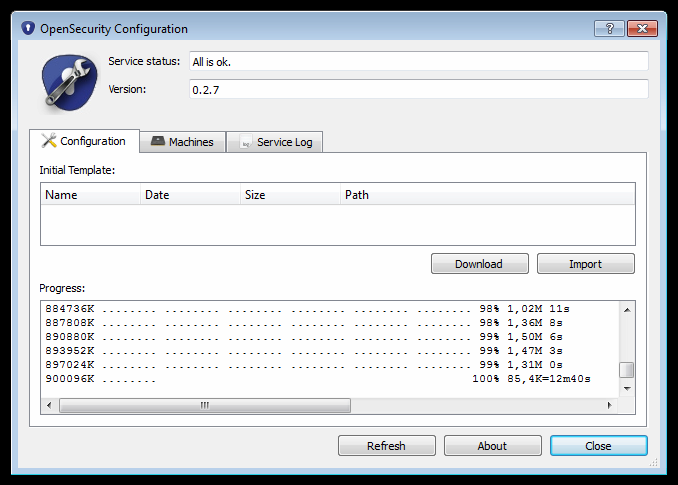This screenshot has width=678, height=485.
Task: Click the Refresh button
Action: (386, 446)
